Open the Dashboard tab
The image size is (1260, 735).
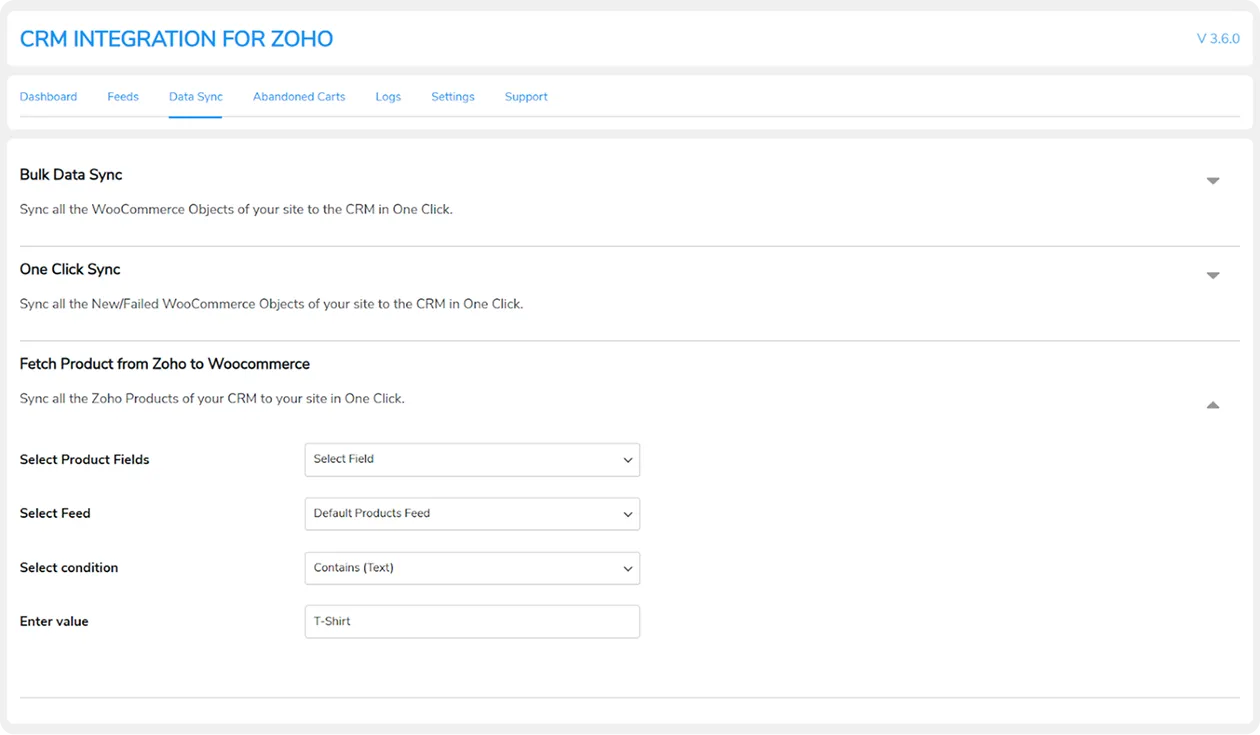(48, 97)
